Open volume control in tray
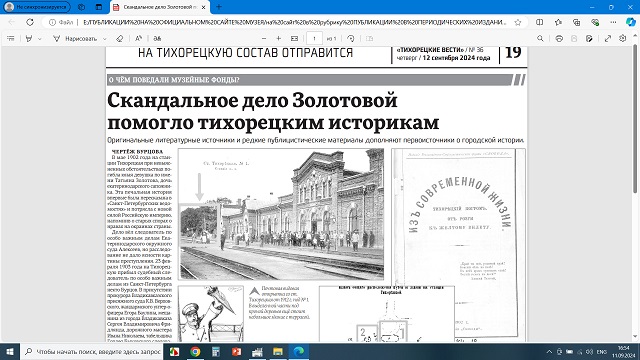Viewport: 640px width, 360px height. (589, 352)
